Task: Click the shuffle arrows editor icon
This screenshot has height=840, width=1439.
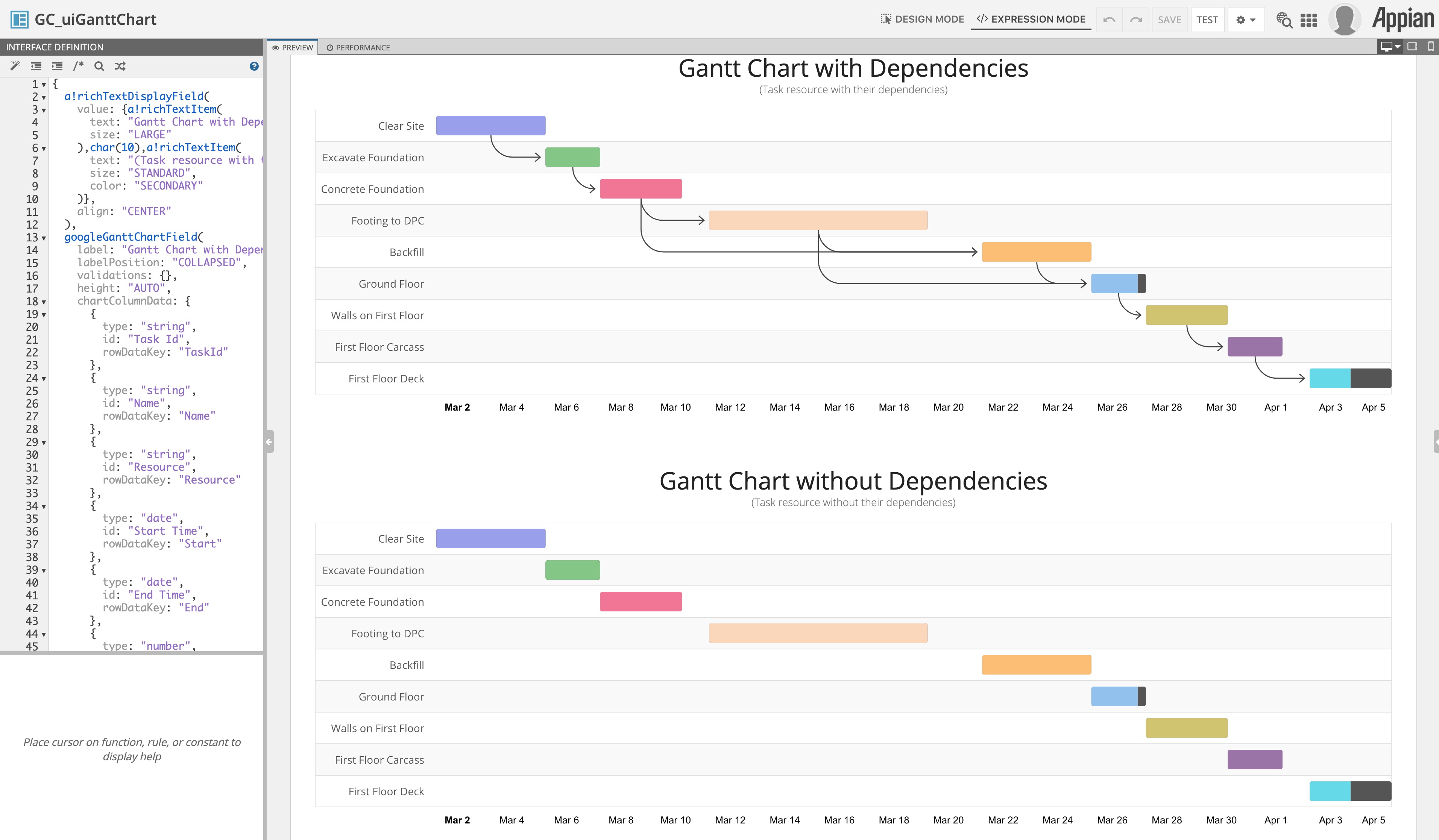Action: pos(120,66)
